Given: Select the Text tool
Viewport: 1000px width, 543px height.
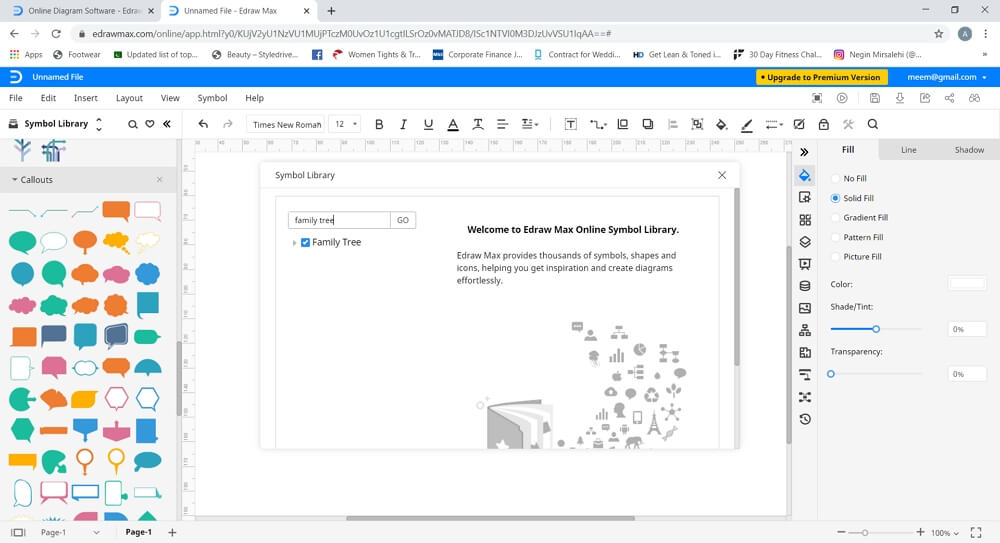Looking at the screenshot, I should click(570, 124).
